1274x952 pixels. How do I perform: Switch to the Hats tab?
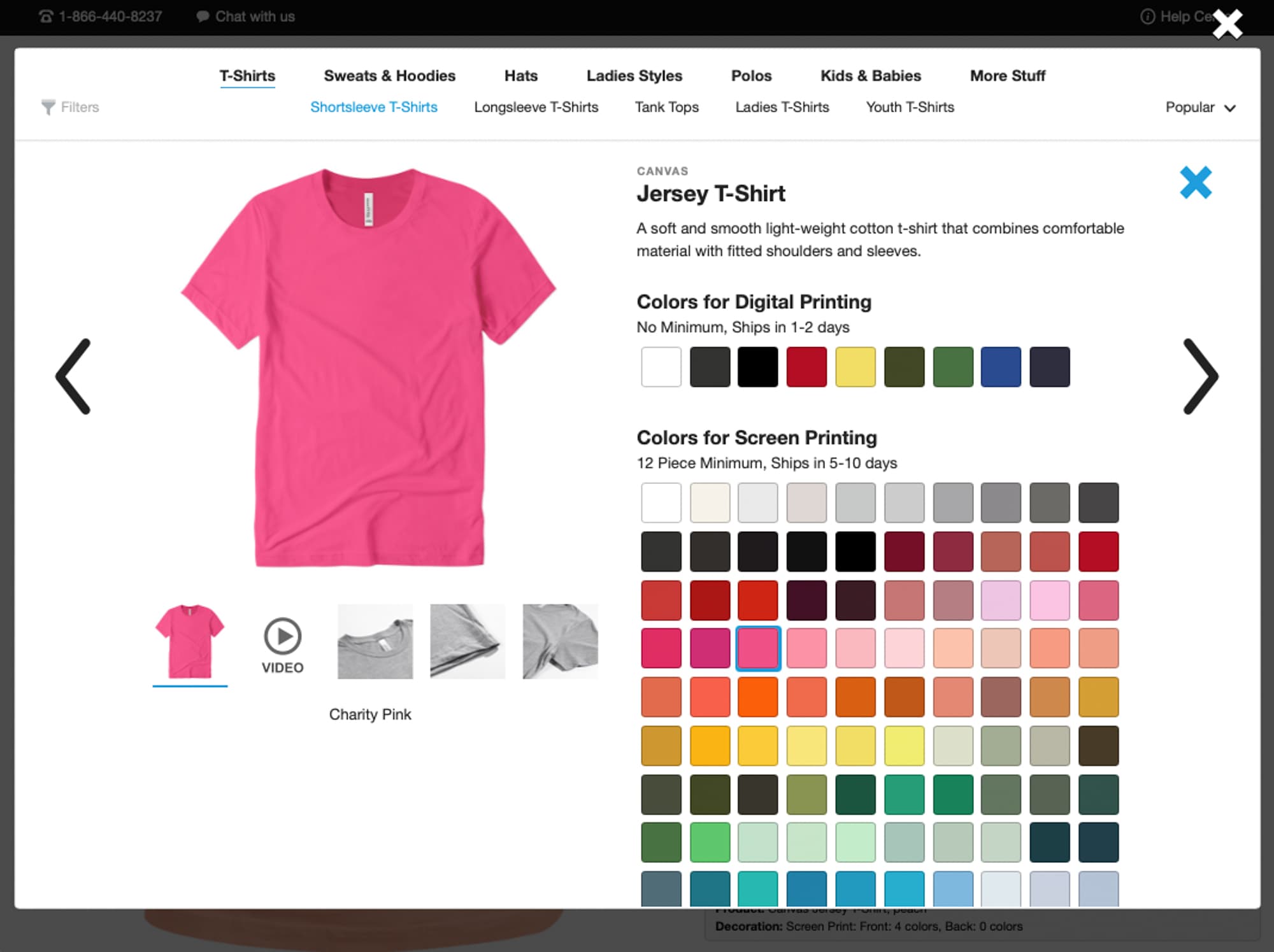[x=520, y=75]
